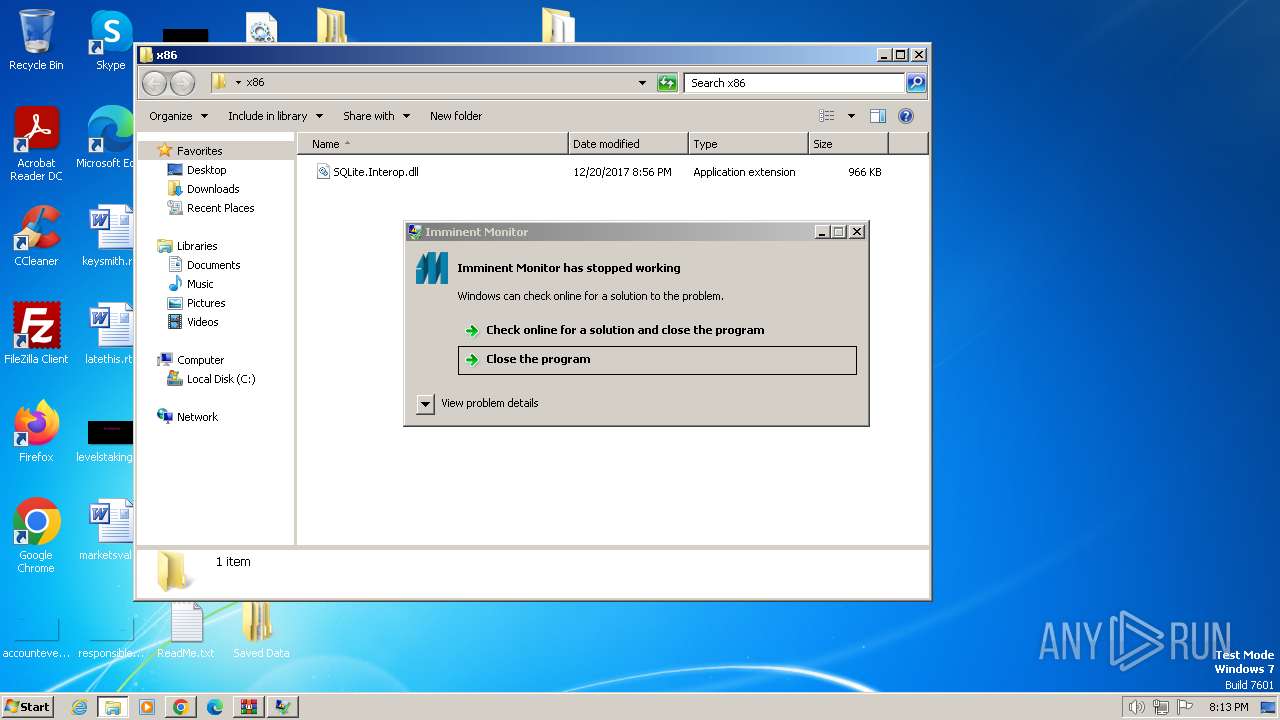Open Videos library
This screenshot has width=1280, height=720.
pos(202,322)
